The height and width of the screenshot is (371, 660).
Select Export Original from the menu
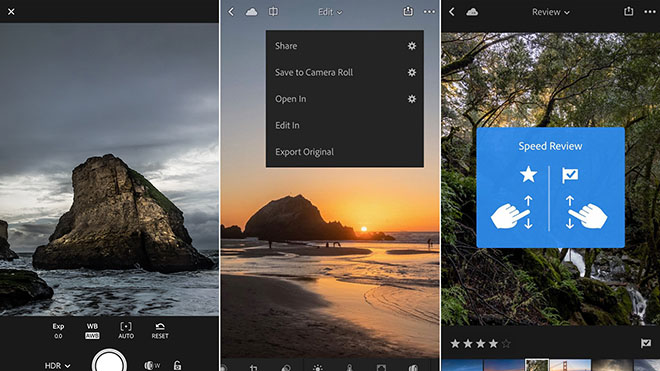[304, 152]
